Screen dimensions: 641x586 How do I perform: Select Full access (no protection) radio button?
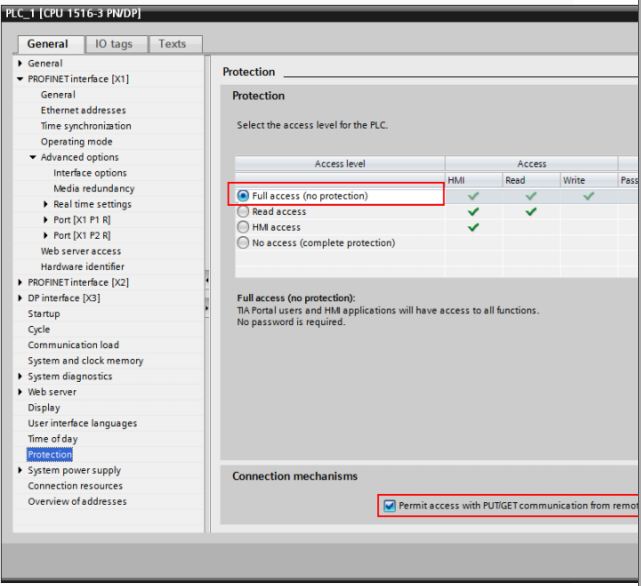click(243, 196)
